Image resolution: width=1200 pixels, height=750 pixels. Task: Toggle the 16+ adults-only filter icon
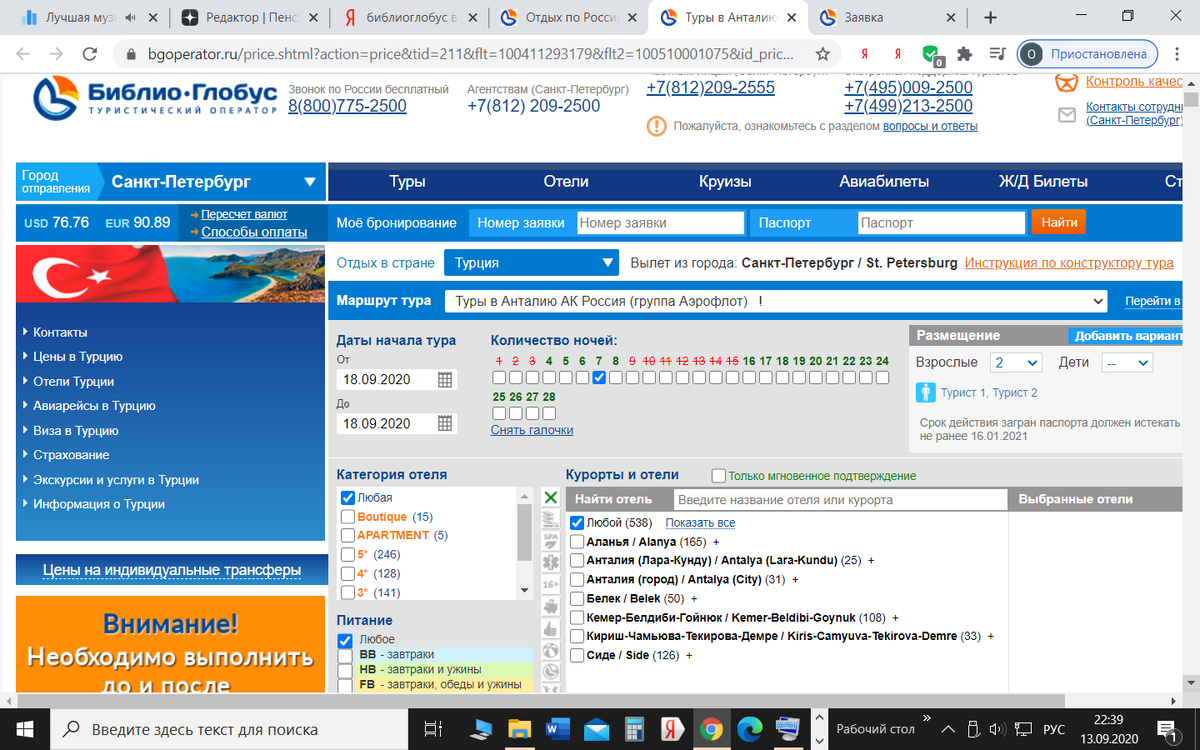(x=550, y=585)
